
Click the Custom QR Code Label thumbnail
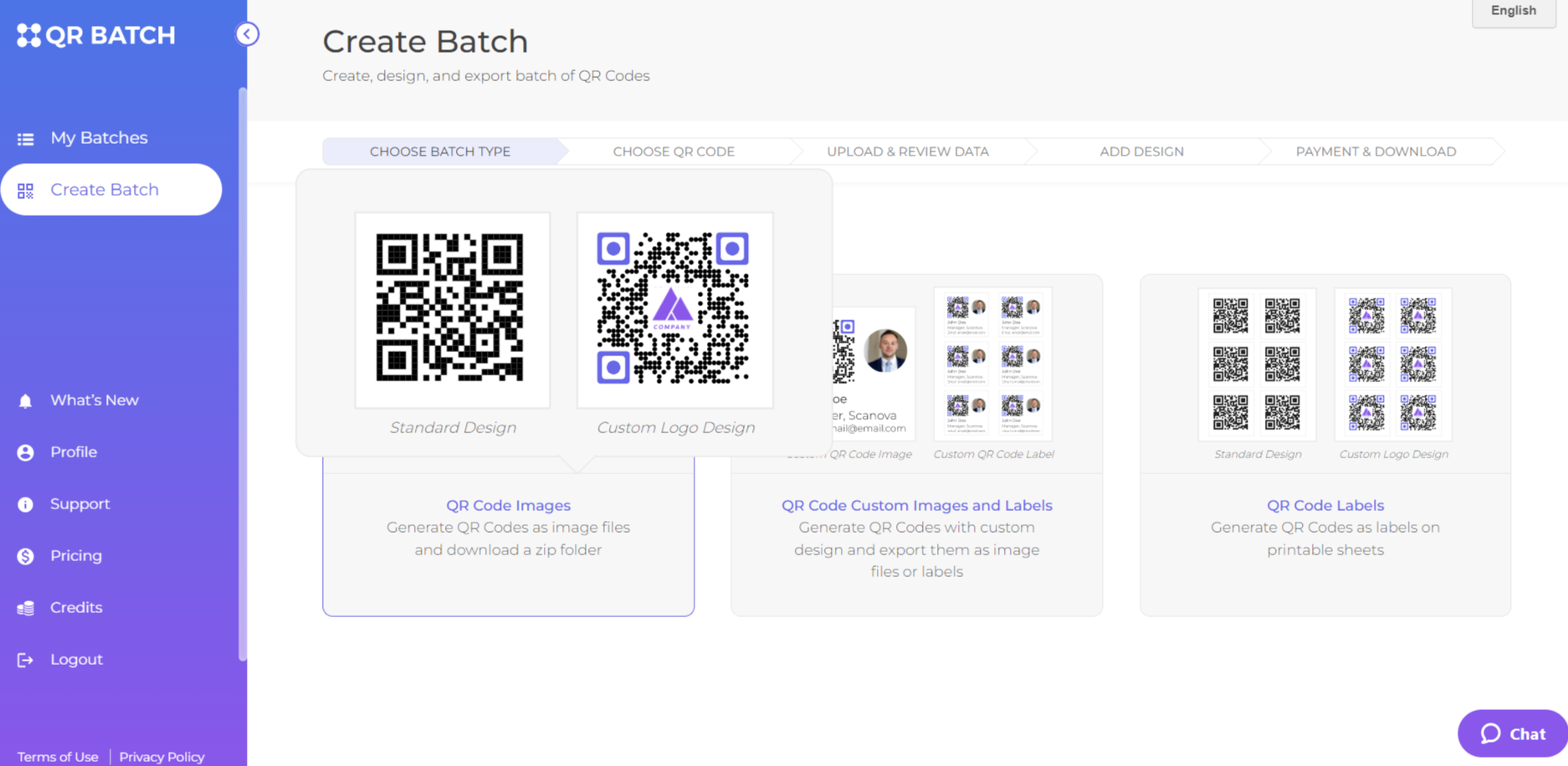click(x=993, y=365)
